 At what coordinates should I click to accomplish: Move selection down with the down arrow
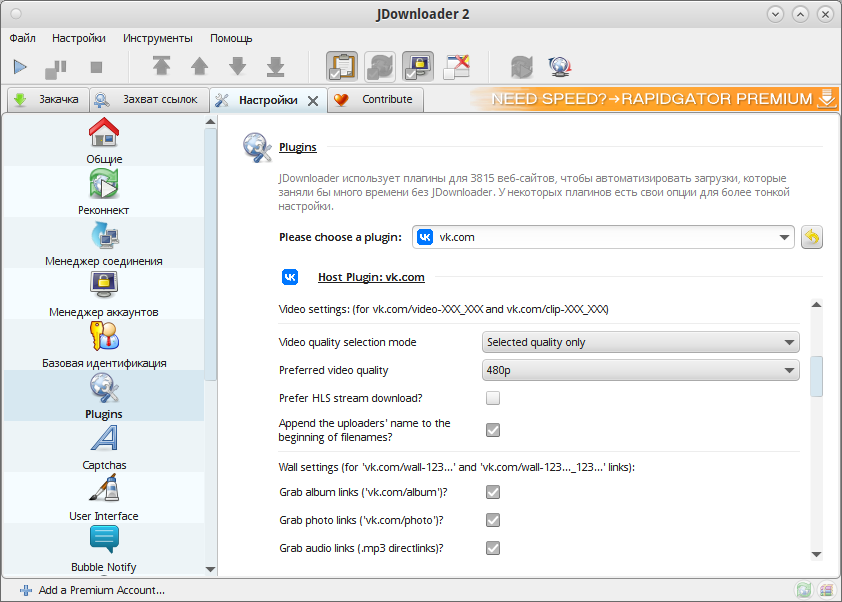coord(237,66)
